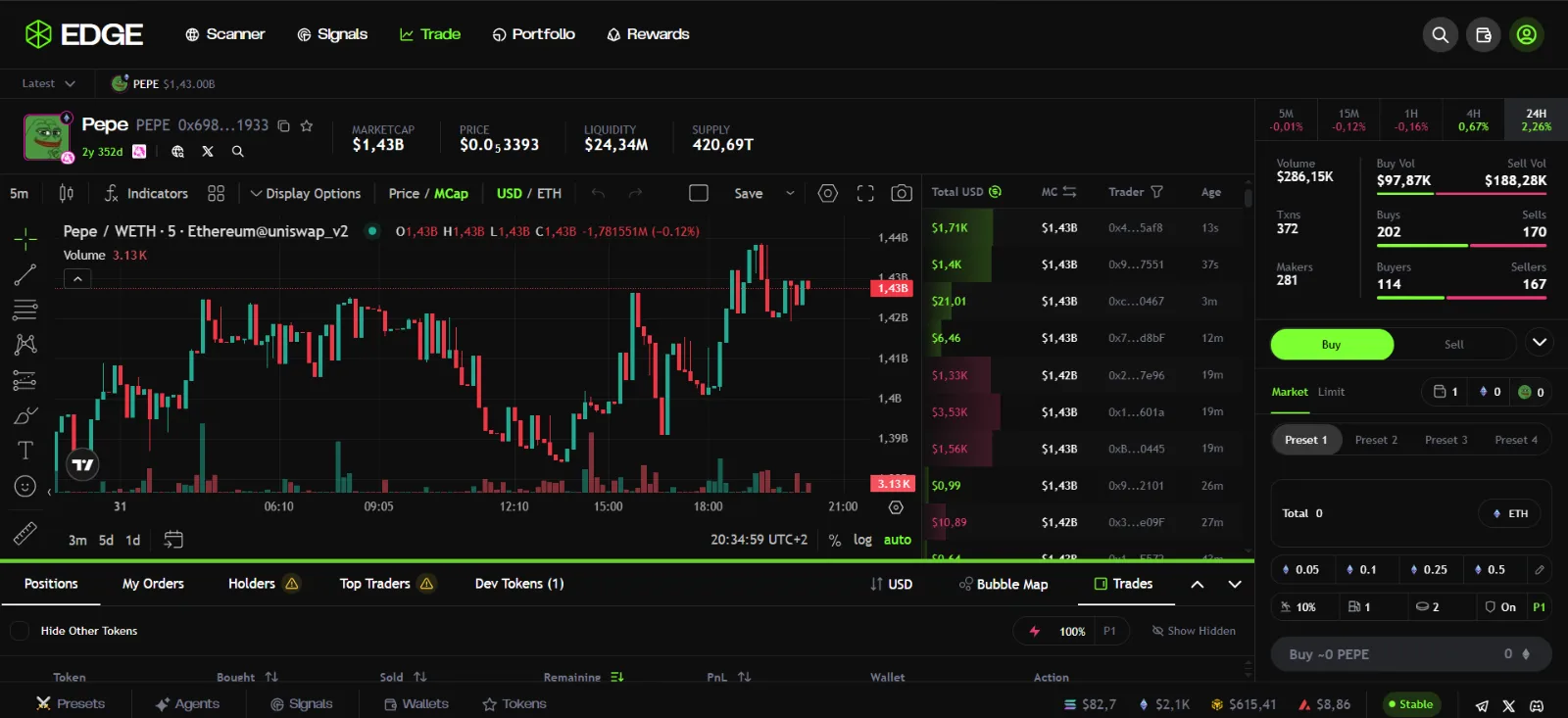Open the Bubble Map view

1004,585
